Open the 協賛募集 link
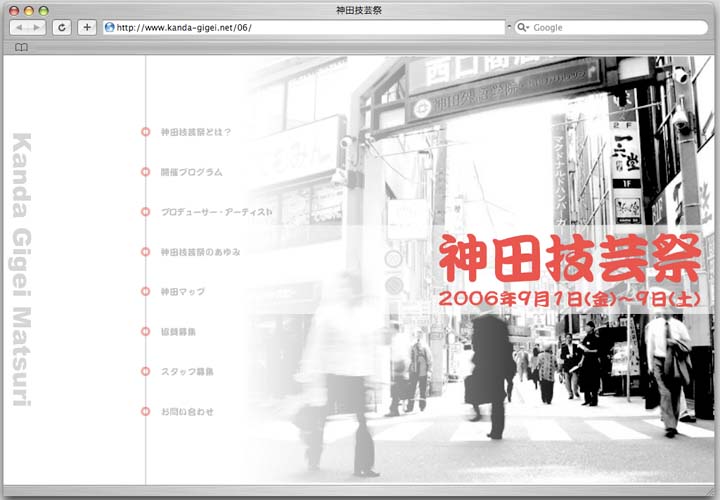This screenshot has width=720, height=500. (x=178, y=331)
